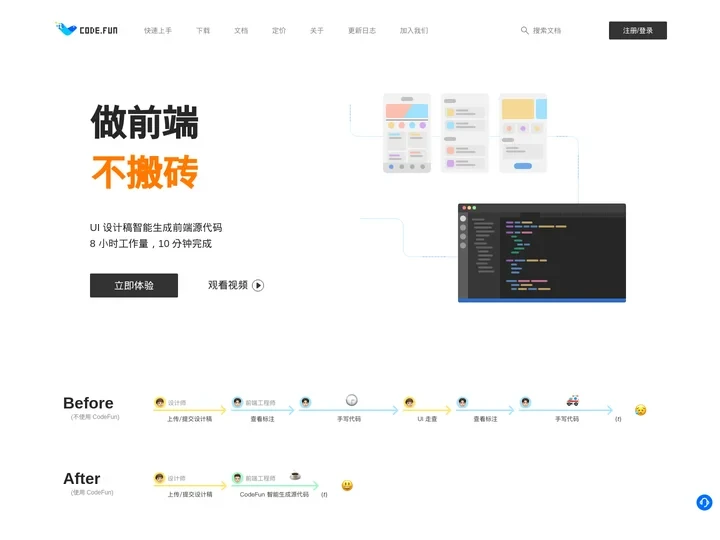
Task: Click the middle phone mockup list screen
Action: (465, 133)
